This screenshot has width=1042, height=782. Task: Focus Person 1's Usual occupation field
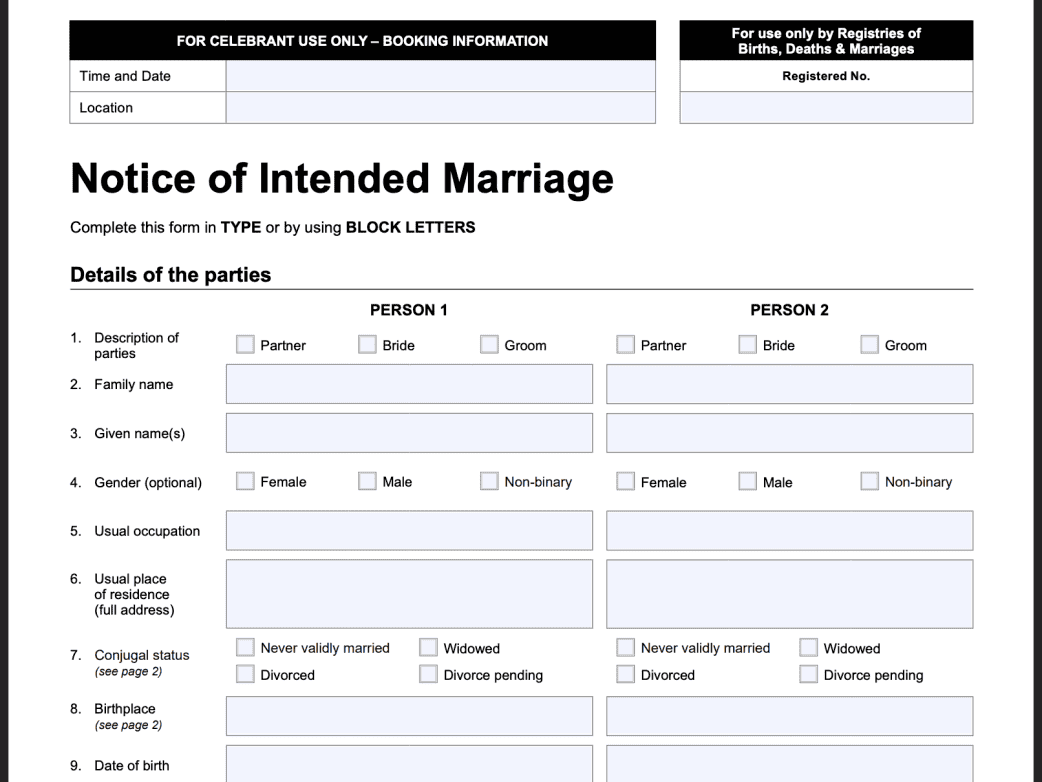click(x=409, y=531)
